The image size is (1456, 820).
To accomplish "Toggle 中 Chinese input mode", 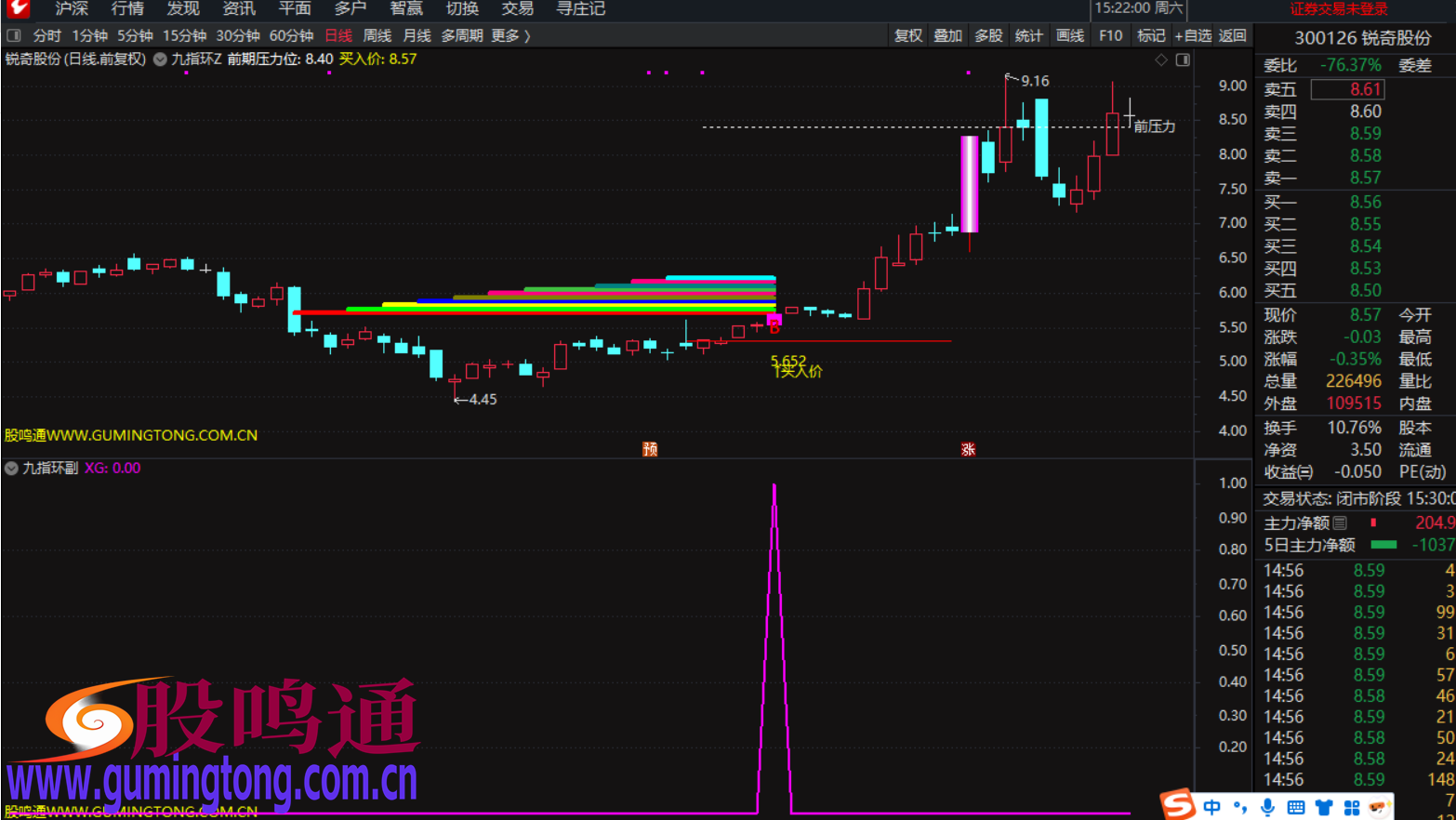I will pyautogui.click(x=1211, y=807).
